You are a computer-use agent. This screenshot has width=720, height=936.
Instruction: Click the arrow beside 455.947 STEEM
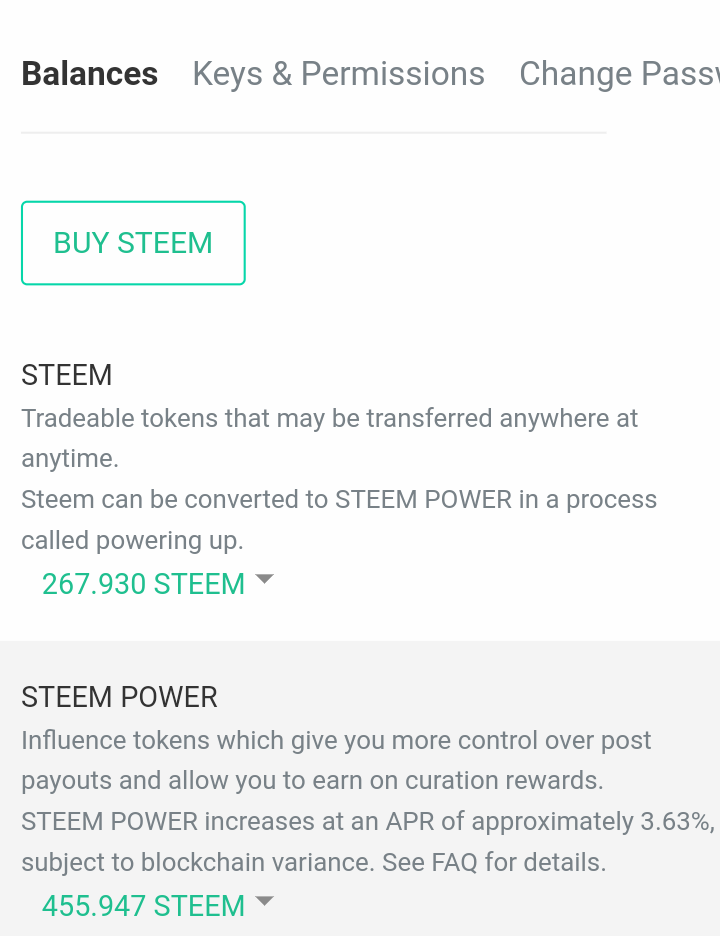tap(265, 901)
